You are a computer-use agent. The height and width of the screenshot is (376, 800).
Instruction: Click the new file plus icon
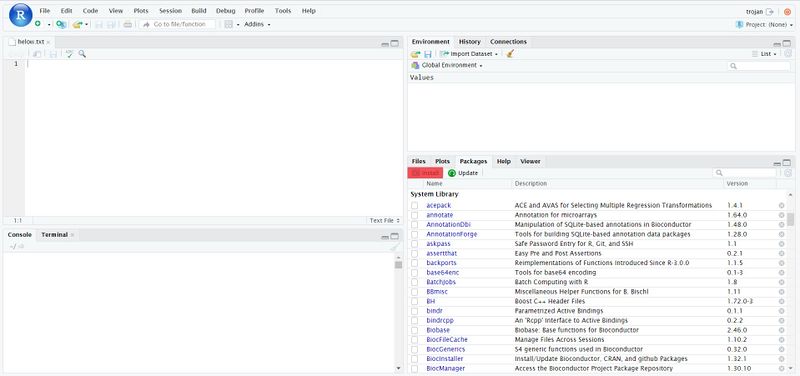38,24
